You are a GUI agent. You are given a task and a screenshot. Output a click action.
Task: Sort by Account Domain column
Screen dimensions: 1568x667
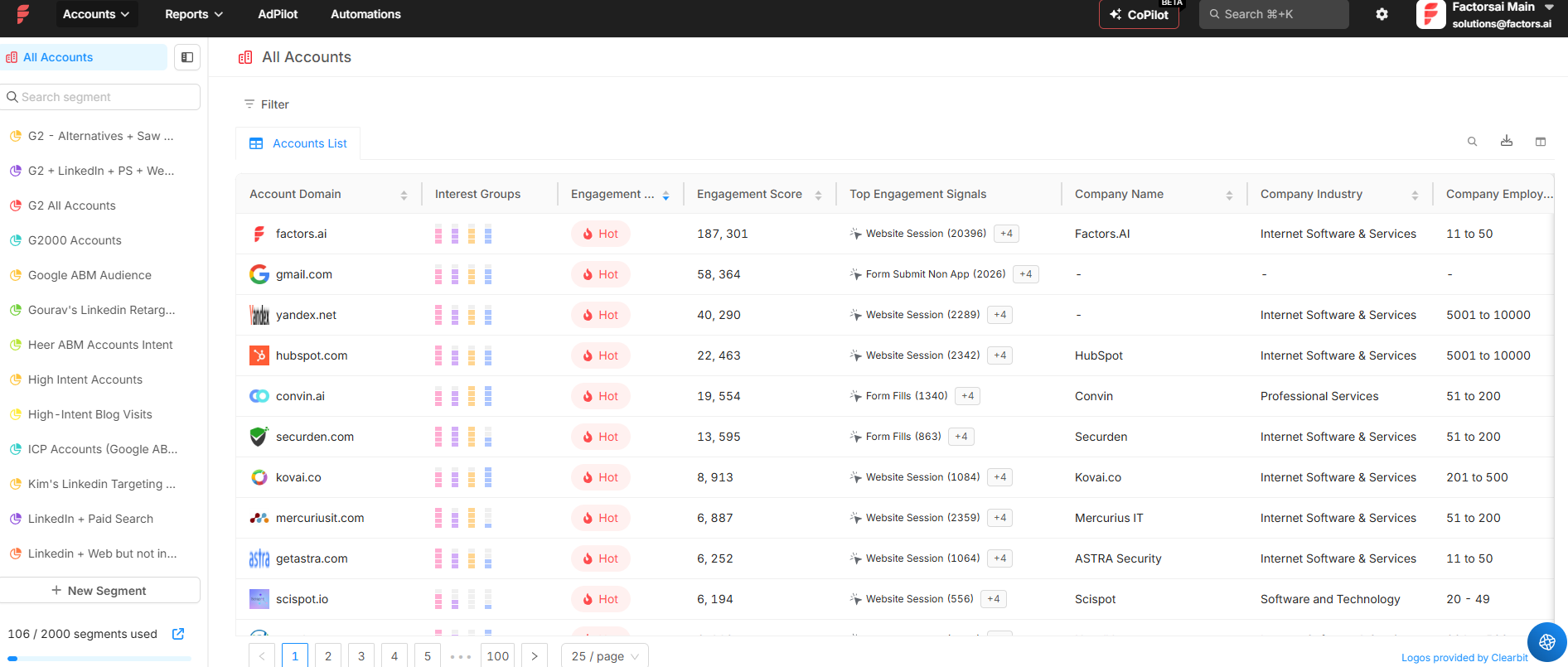click(404, 195)
